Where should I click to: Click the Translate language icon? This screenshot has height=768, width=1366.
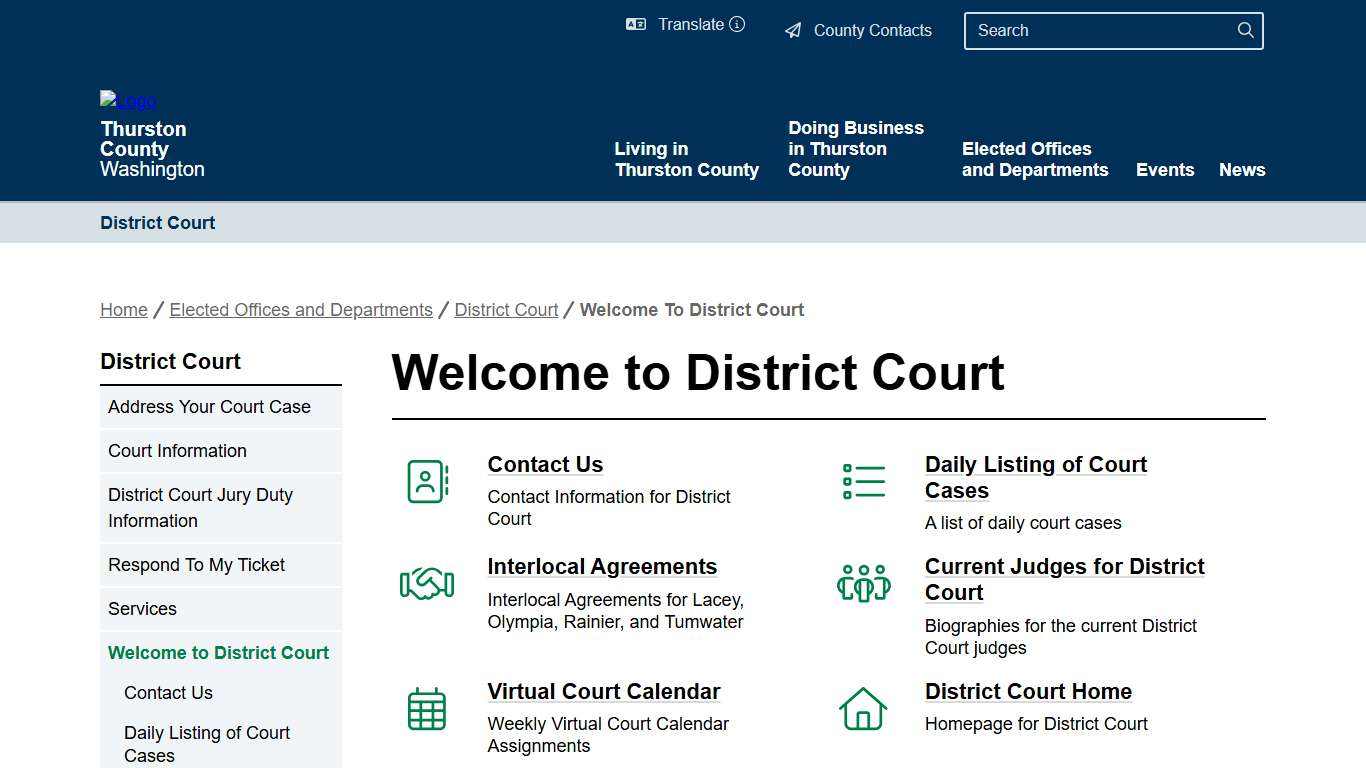(x=636, y=24)
